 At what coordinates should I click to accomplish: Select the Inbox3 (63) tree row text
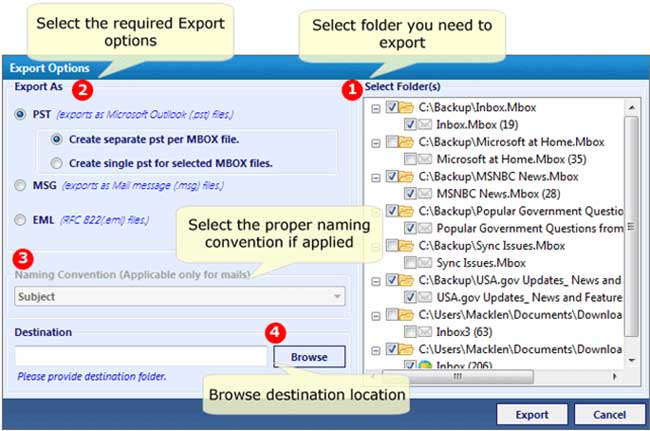464,332
